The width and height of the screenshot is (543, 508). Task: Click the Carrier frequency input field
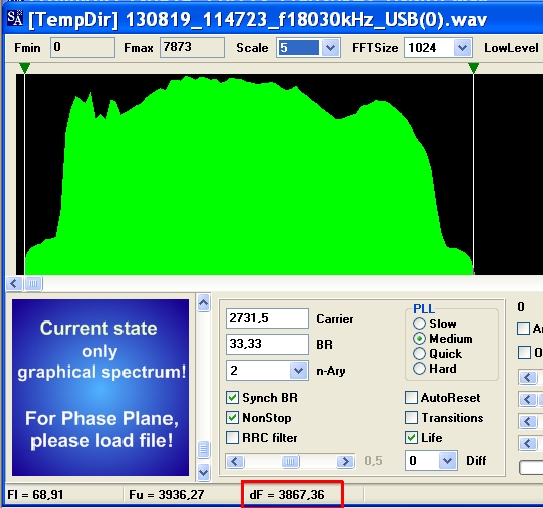click(267, 318)
